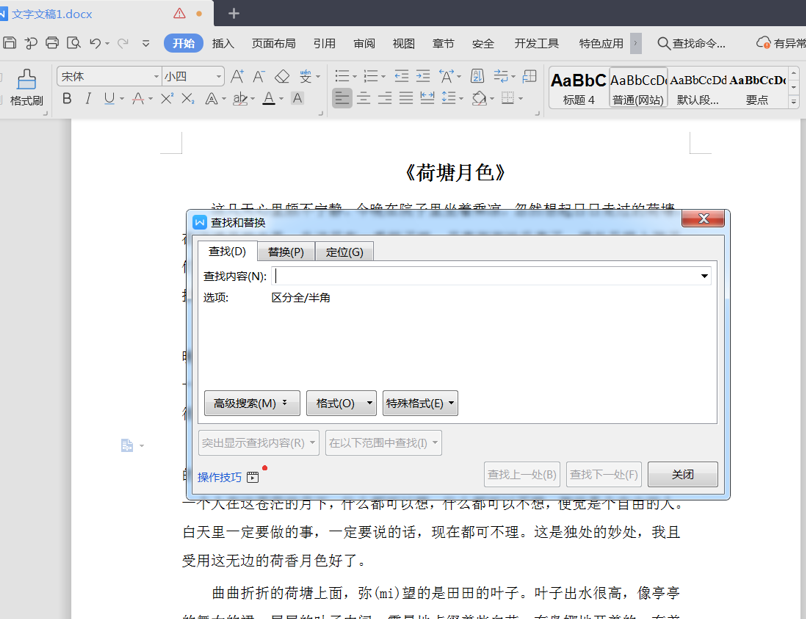Click the numbered list icon

[x=371, y=77]
